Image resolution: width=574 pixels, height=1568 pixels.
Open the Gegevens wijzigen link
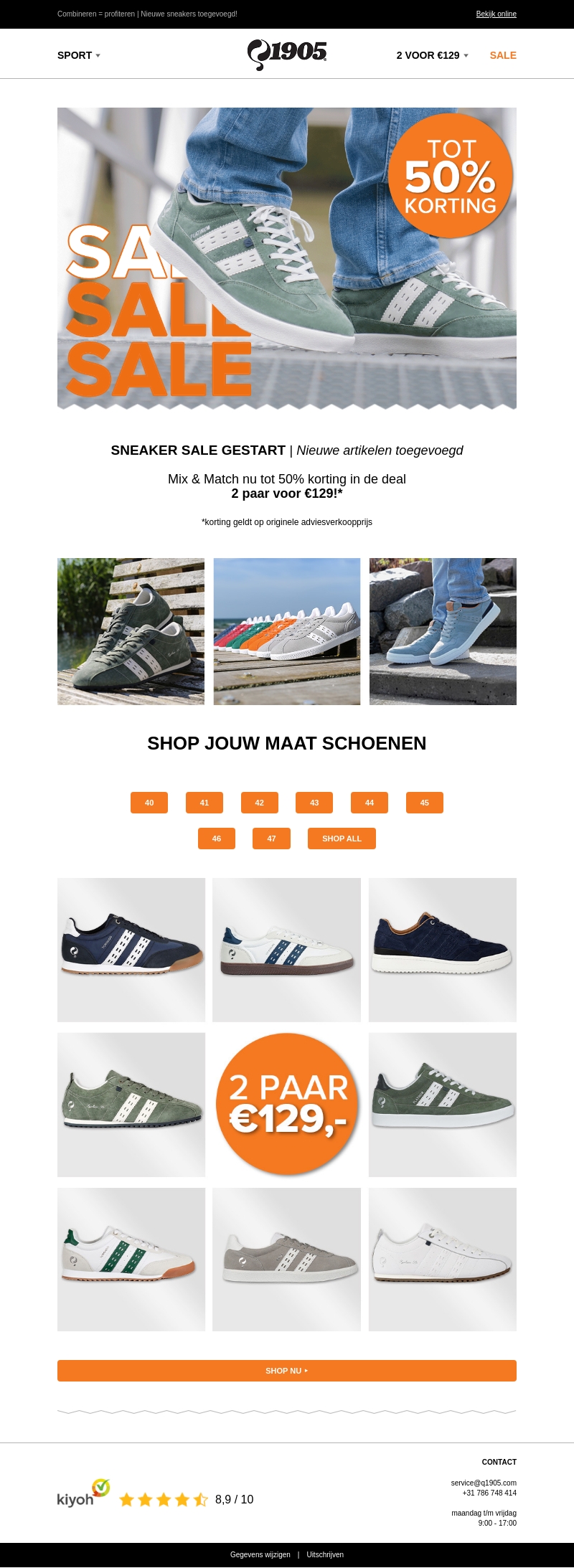click(260, 1555)
